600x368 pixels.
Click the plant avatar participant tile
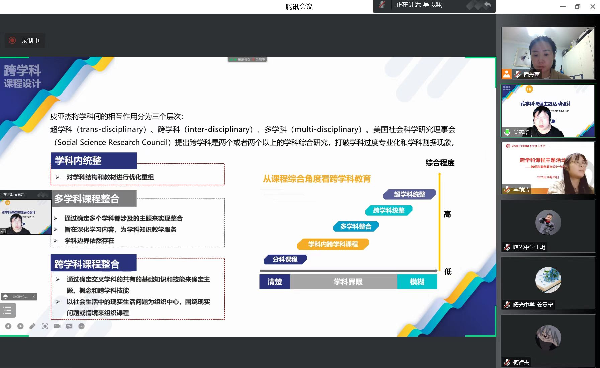point(548,283)
